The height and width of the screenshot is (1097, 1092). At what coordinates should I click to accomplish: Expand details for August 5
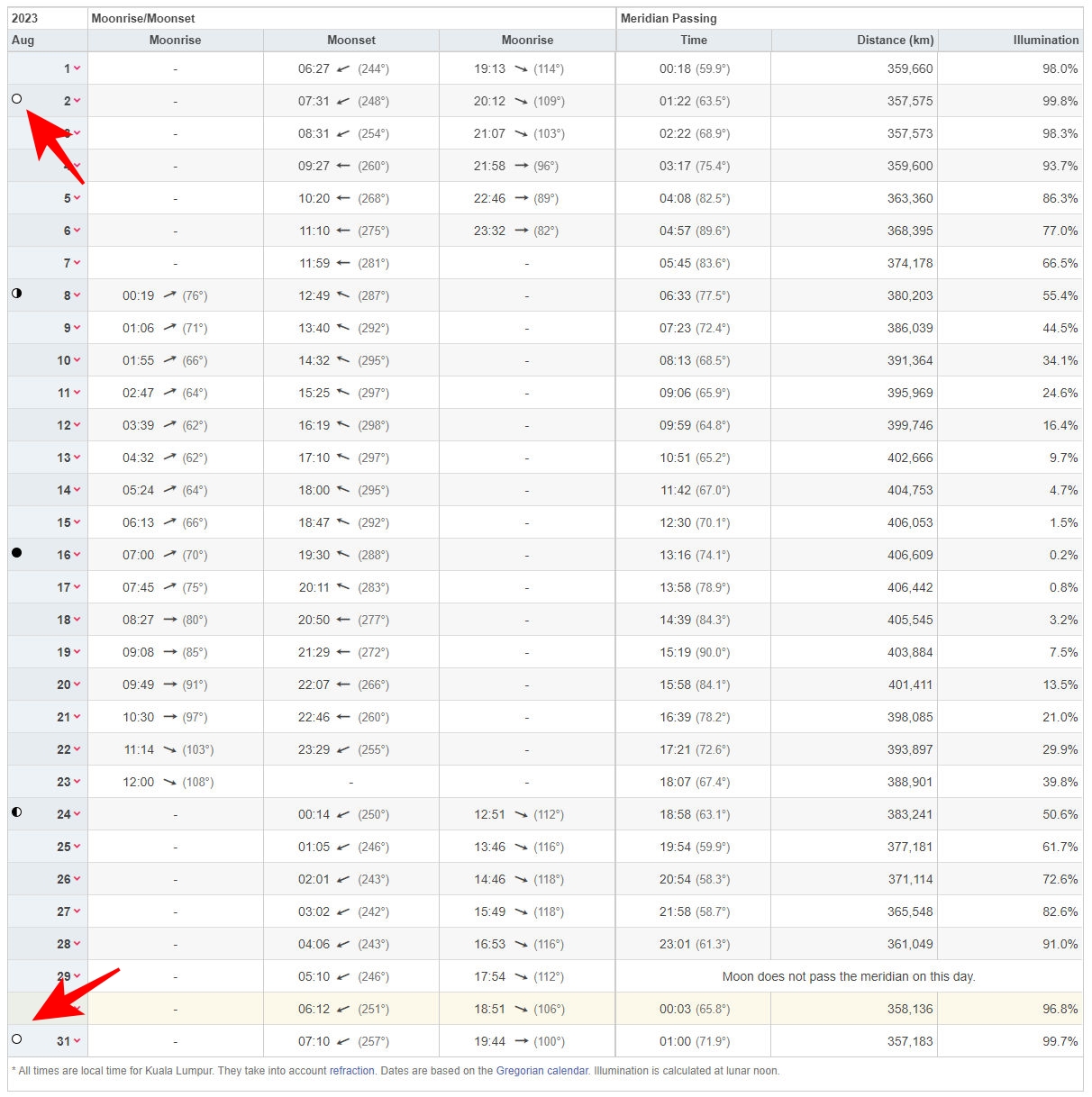pyautogui.click(x=77, y=198)
